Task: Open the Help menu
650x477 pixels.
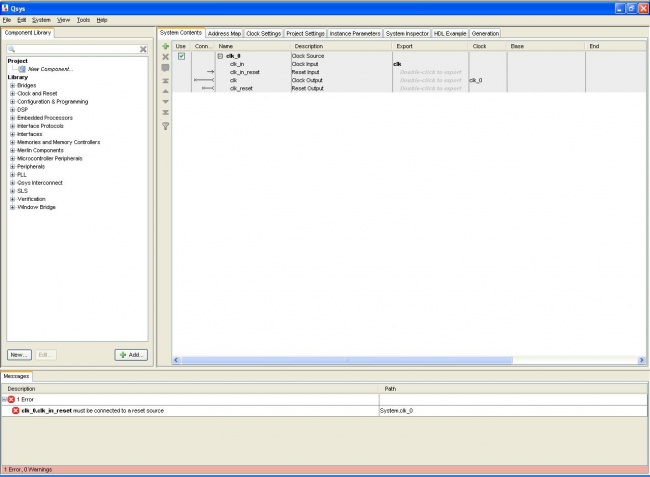Action: pyautogui.click(x=102, y=20)
